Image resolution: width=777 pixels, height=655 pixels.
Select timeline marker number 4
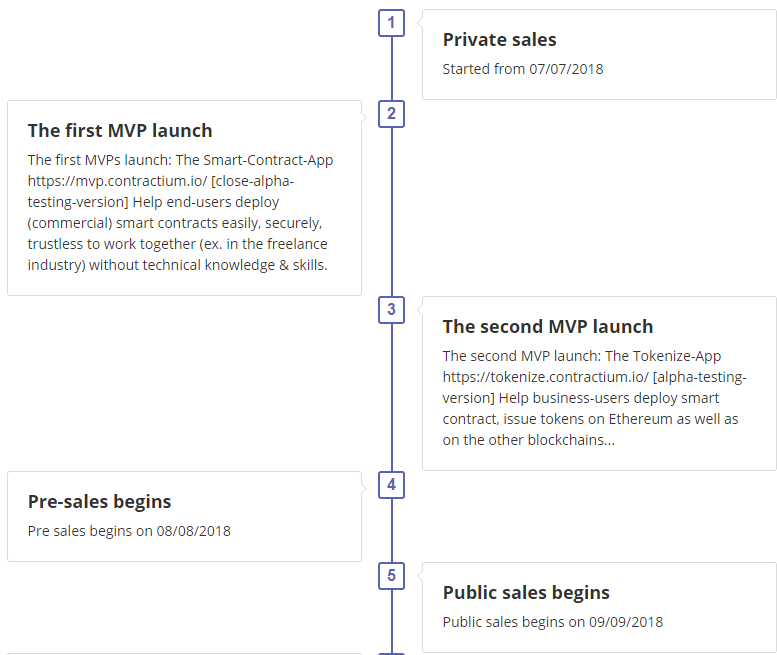(391, 485)
